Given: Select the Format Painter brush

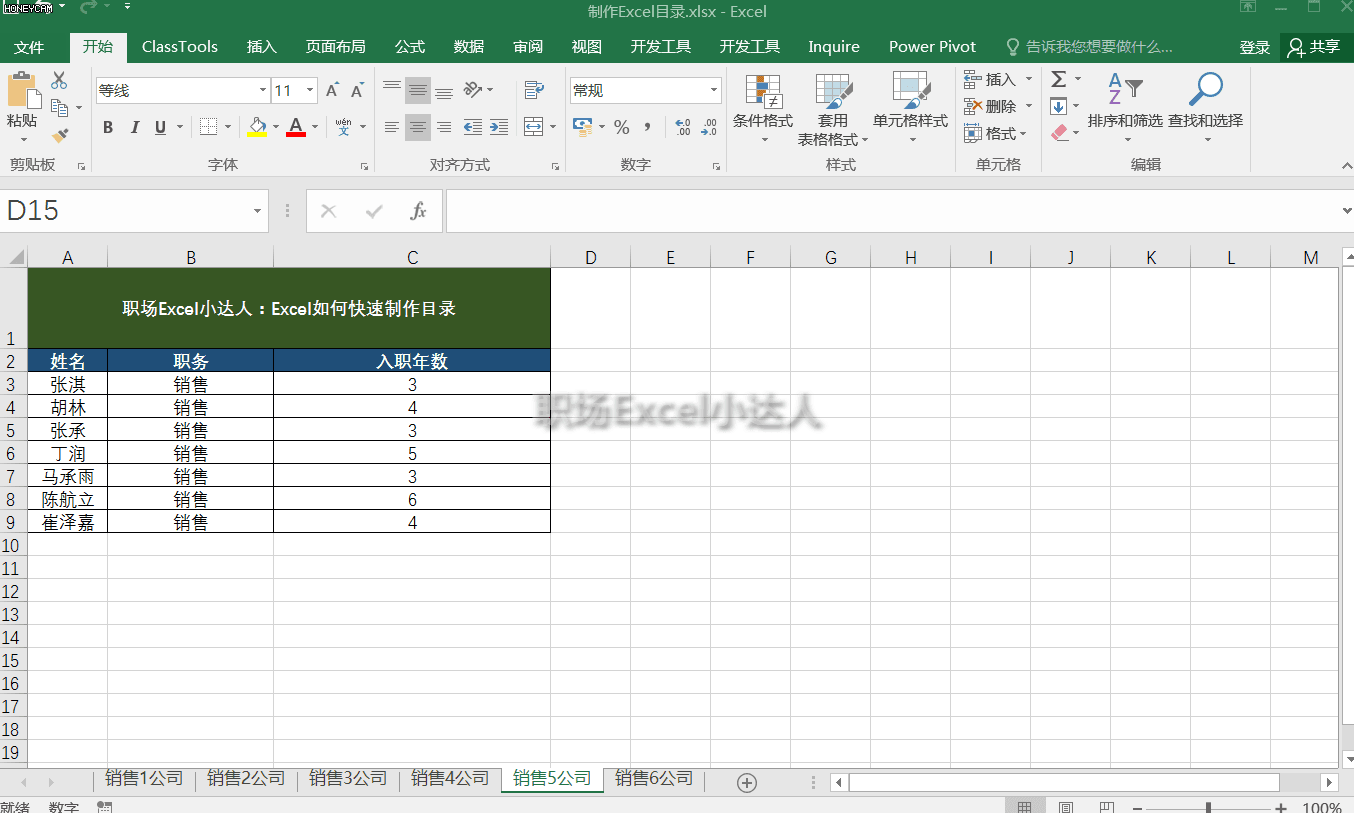Looking at the screenshot, I should pos(60,134).
